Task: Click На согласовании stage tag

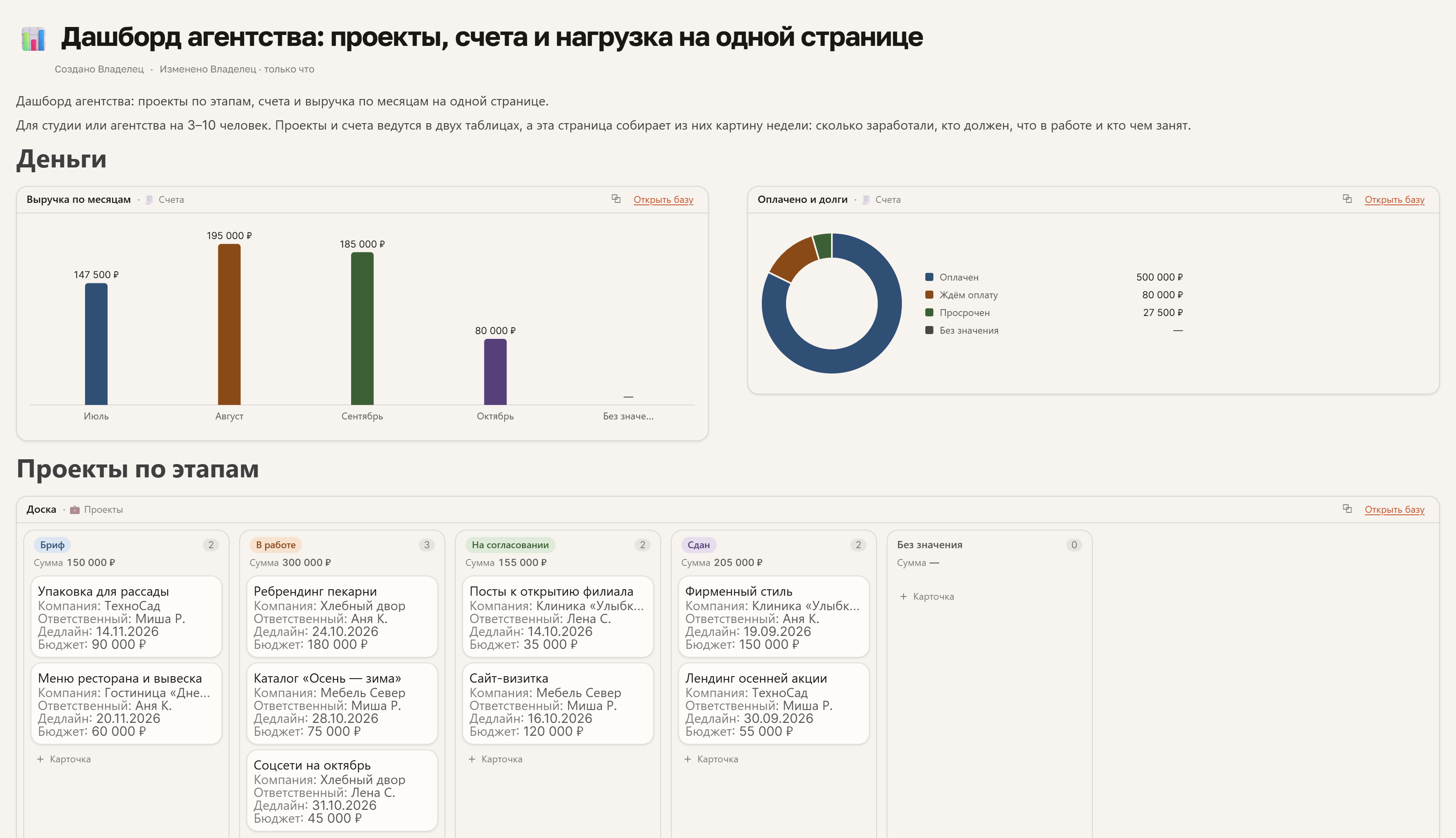Action: tap(510, 545)
